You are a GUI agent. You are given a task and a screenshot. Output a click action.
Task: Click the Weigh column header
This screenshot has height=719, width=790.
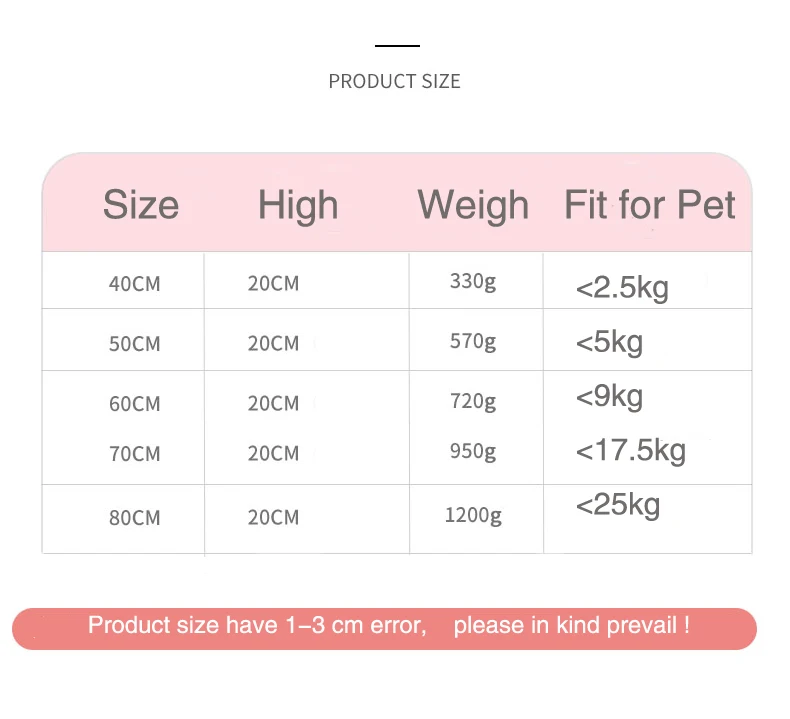coord(473,205)
